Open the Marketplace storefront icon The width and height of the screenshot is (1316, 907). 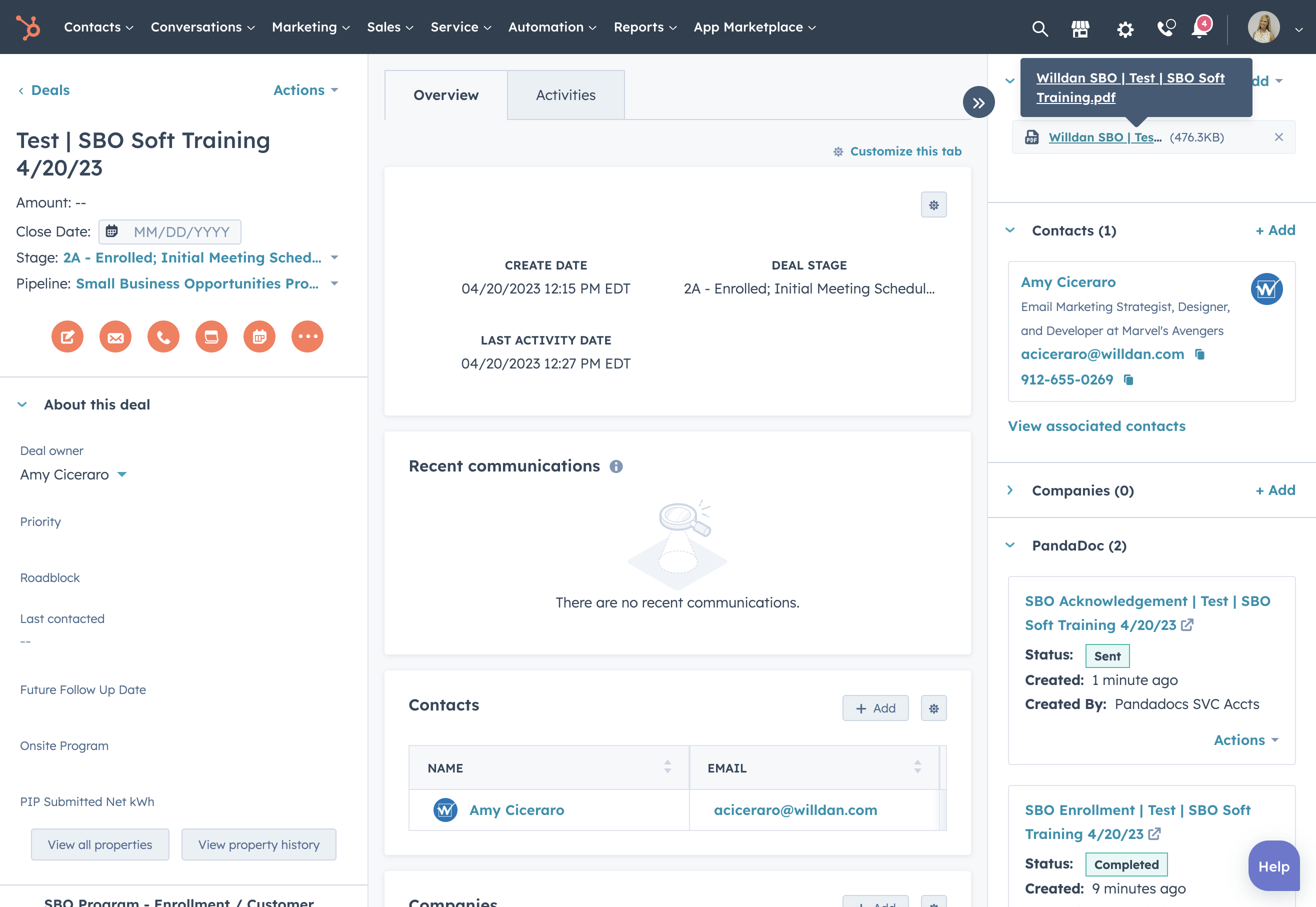(x=1079, y=28)
